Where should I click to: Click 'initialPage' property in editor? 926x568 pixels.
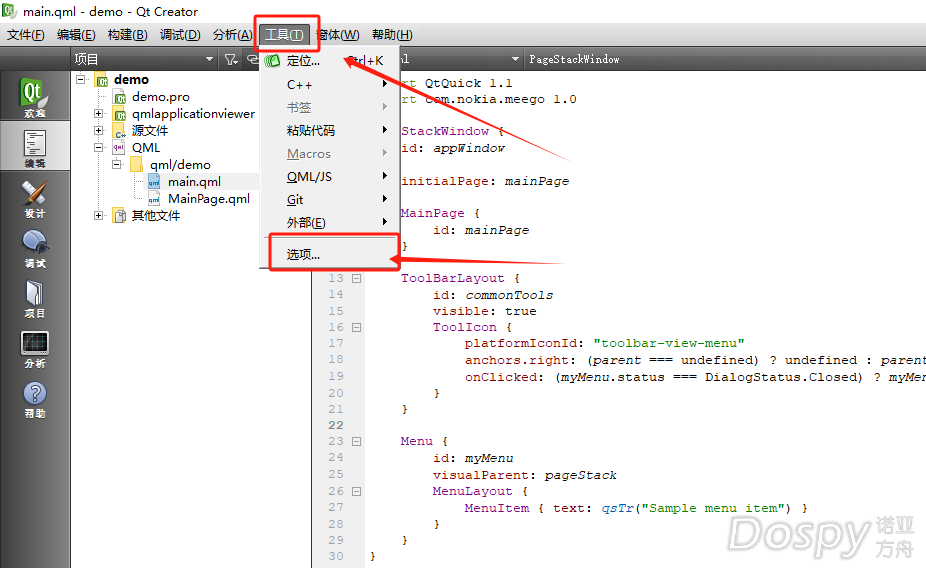445,181
